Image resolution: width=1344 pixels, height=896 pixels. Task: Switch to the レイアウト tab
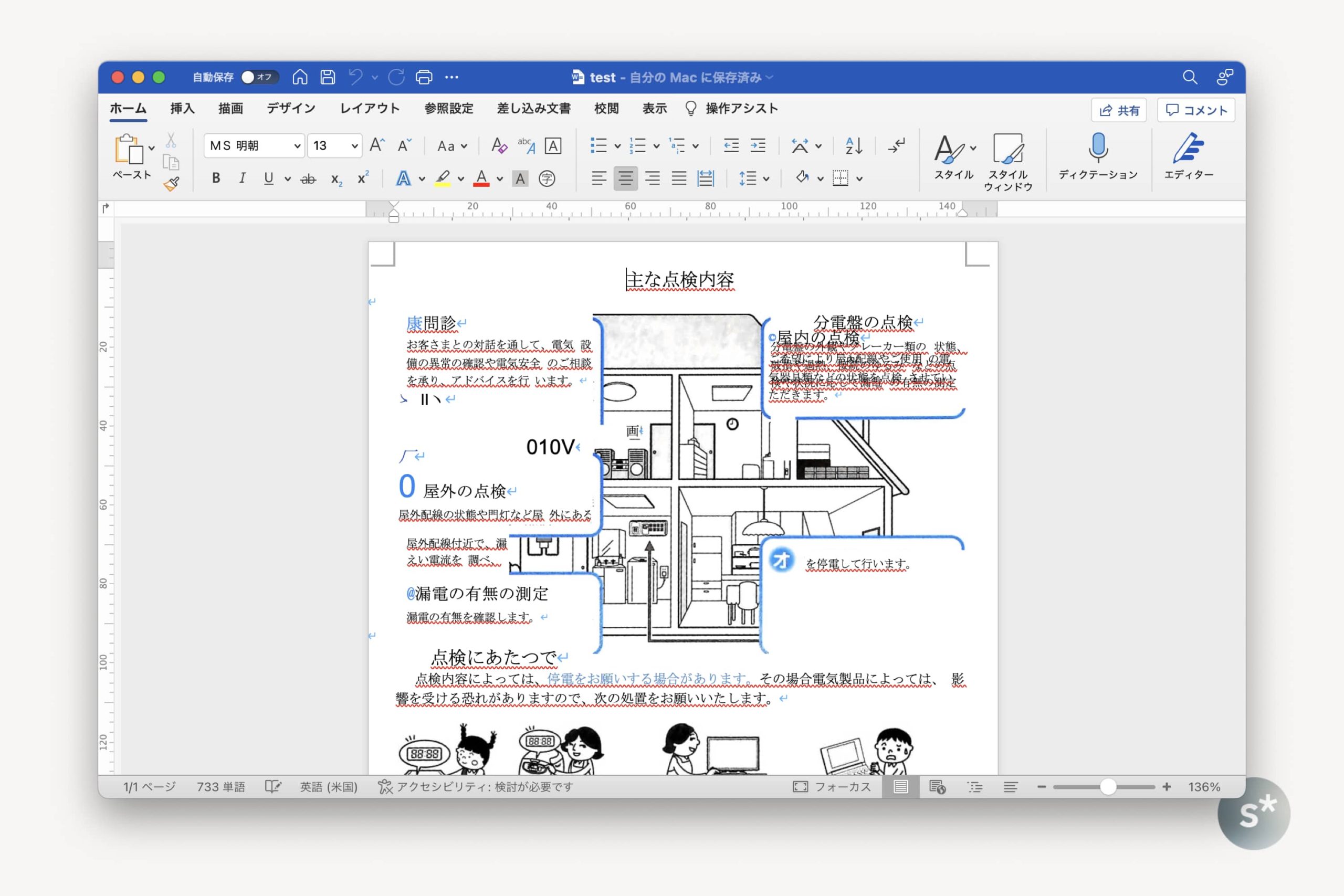click(x=369, y=109)
